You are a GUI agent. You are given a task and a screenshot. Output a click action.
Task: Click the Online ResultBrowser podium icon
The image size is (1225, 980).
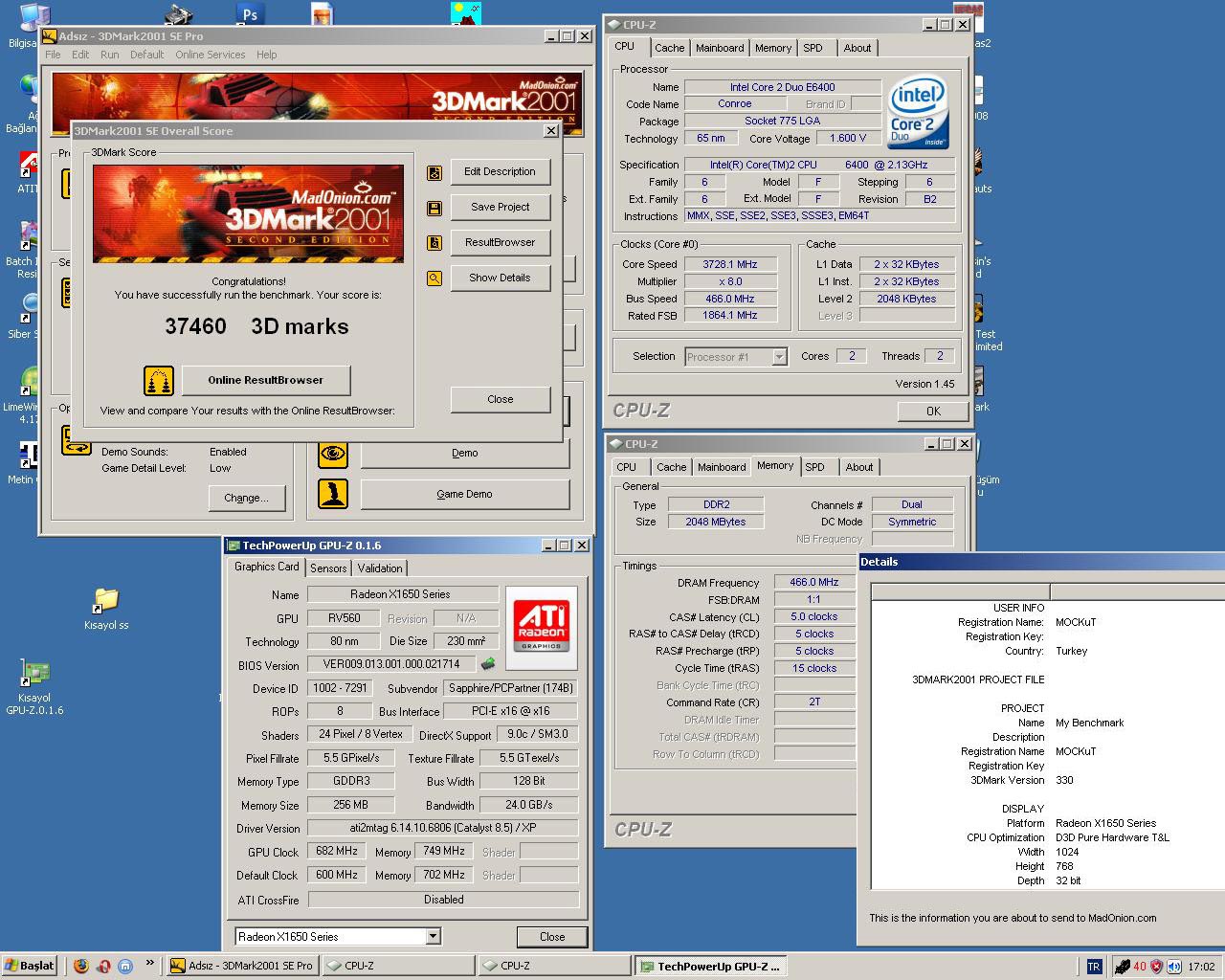tap(159, 380)
